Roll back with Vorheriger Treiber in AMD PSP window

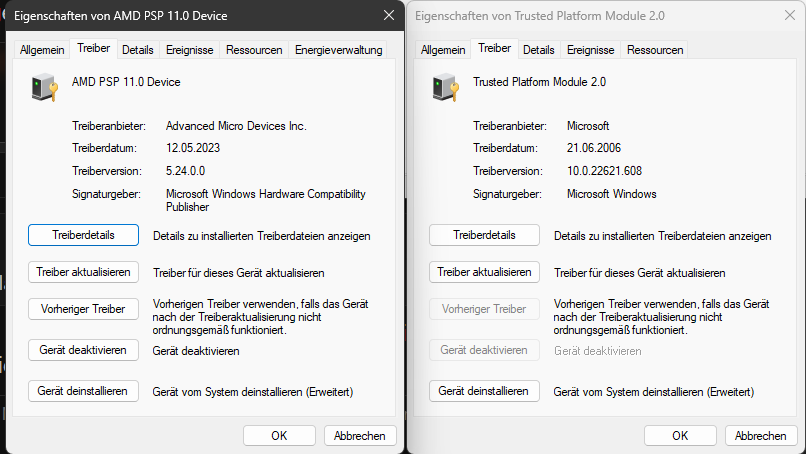coord(83,309)
